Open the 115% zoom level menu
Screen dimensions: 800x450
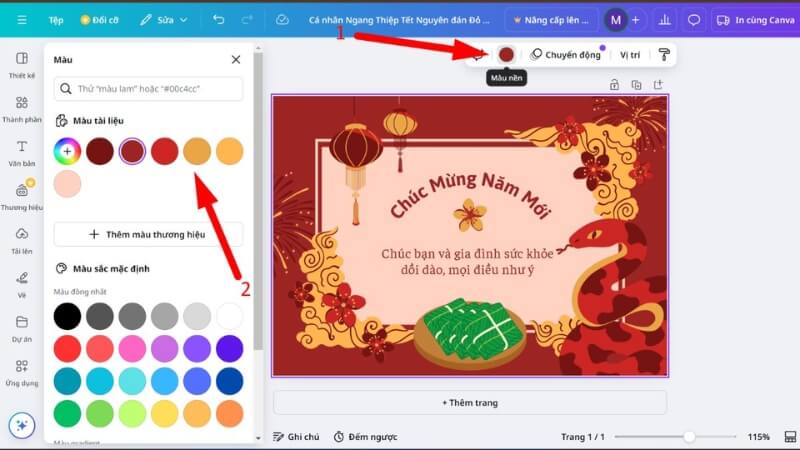click(x=759, y=437)
